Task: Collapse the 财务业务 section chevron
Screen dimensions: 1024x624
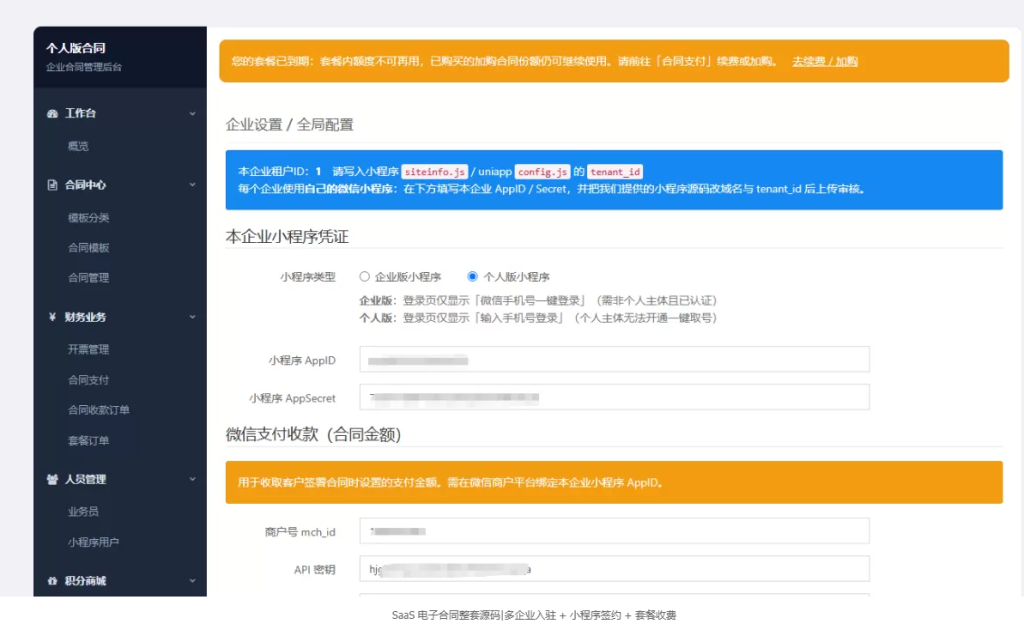Action: pos(193,317)
